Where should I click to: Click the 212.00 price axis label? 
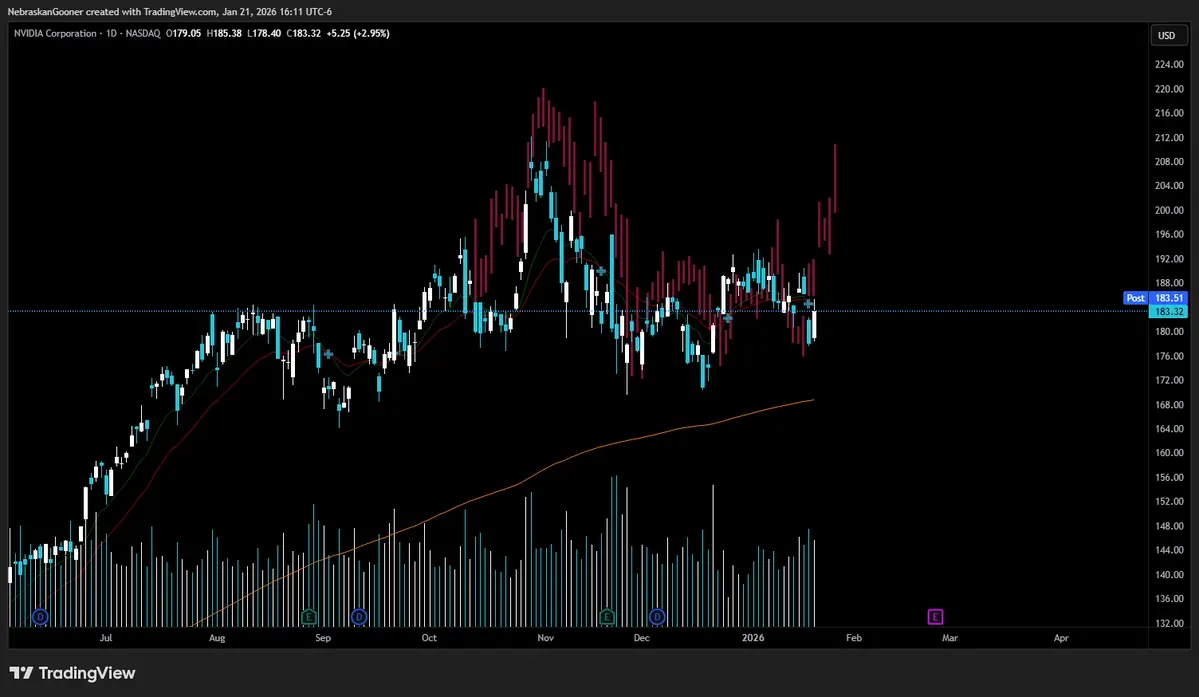1169,138
